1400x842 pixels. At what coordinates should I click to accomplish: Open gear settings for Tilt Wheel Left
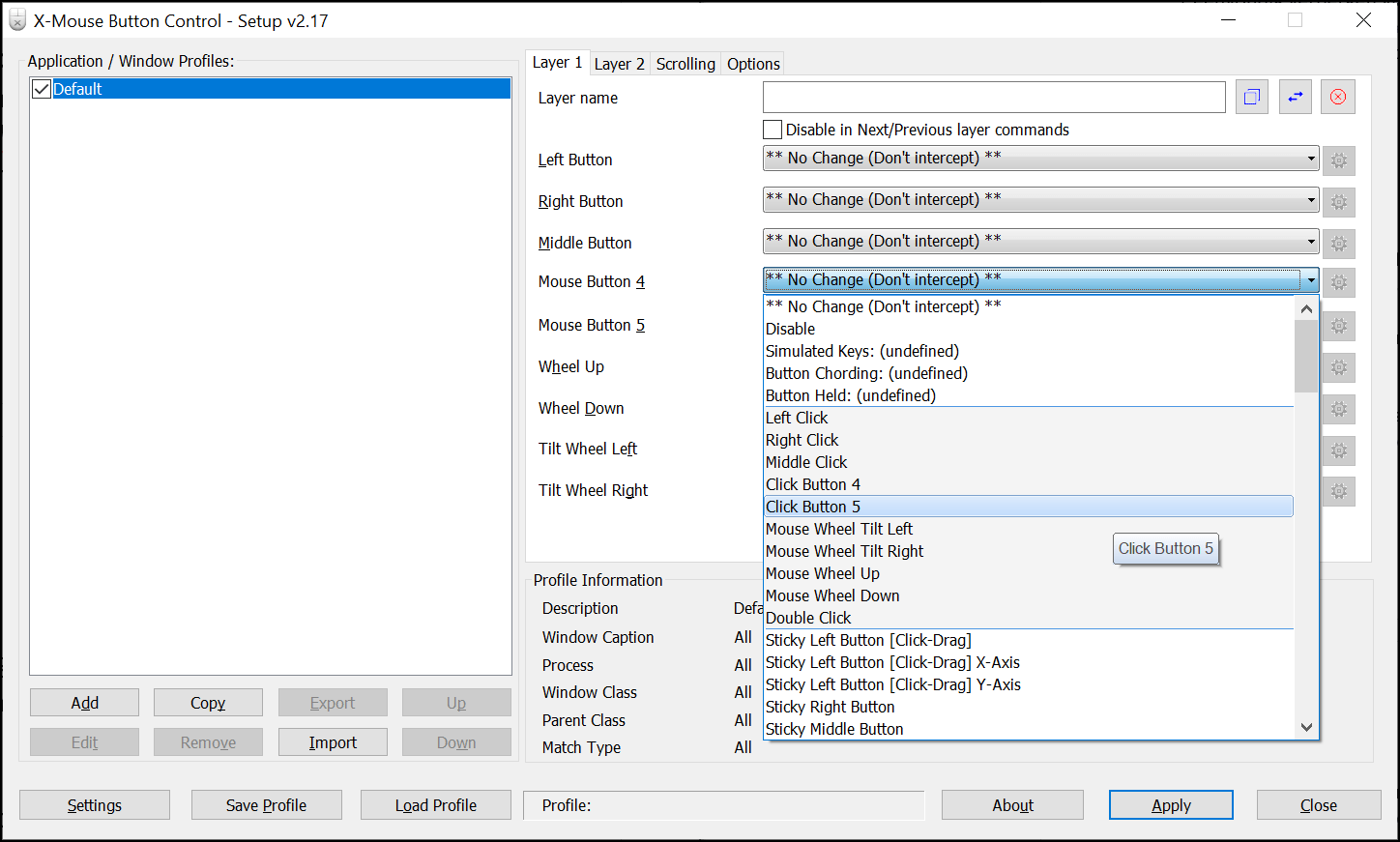pos(1339,450)
